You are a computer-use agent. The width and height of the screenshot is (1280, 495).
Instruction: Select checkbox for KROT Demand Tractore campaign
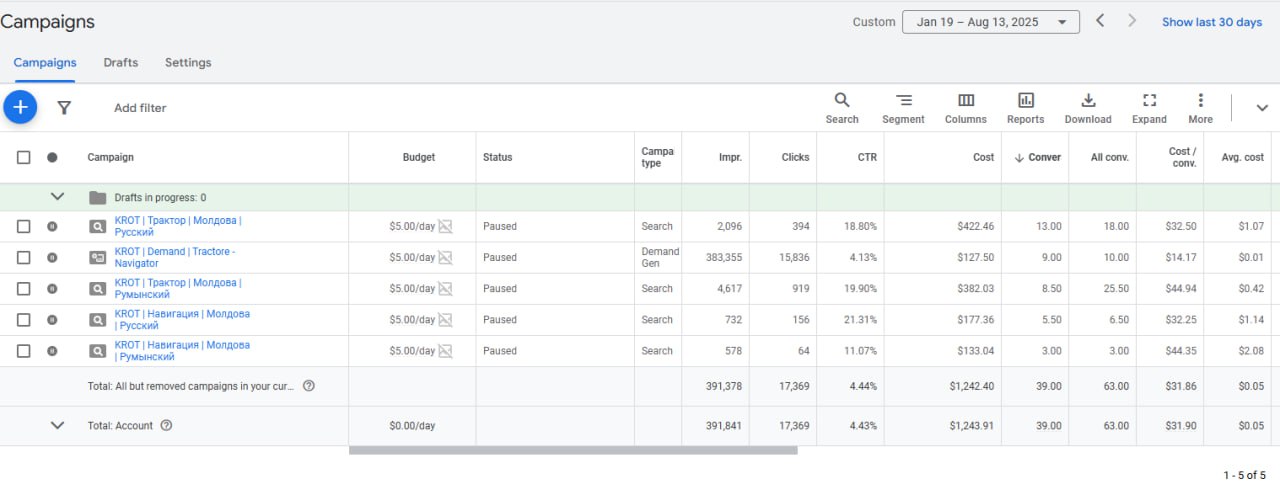(24, 257)
